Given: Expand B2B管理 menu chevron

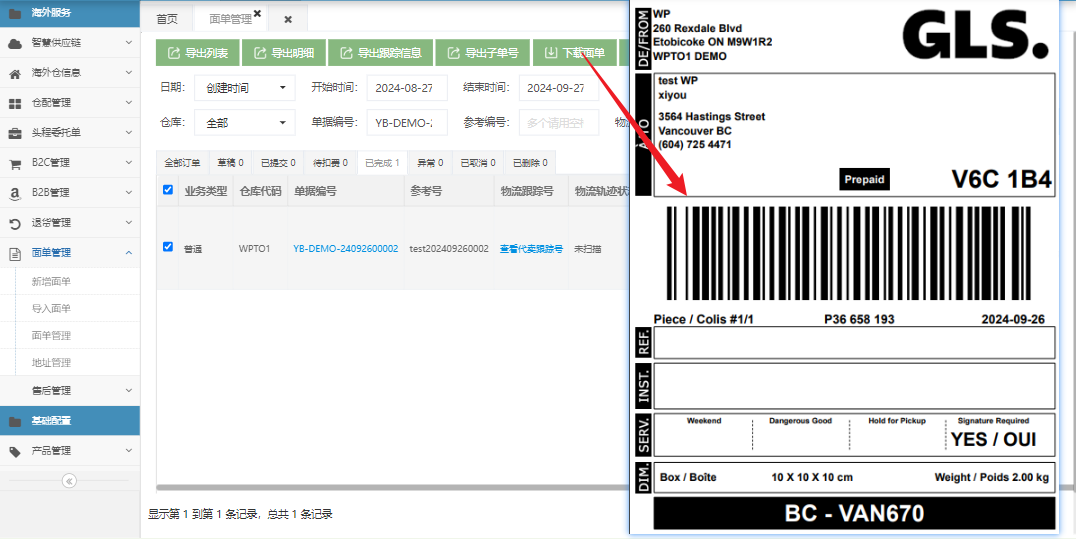Looking at the screenshot, I should (x=129, y=193).
